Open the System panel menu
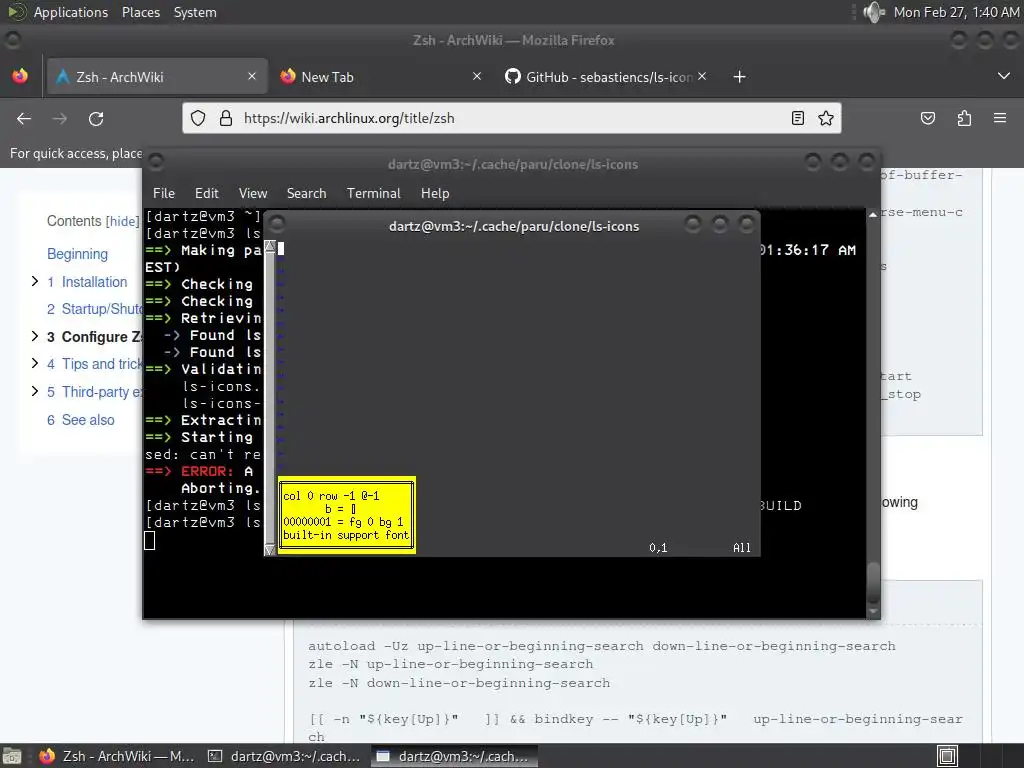 [195, 12]
